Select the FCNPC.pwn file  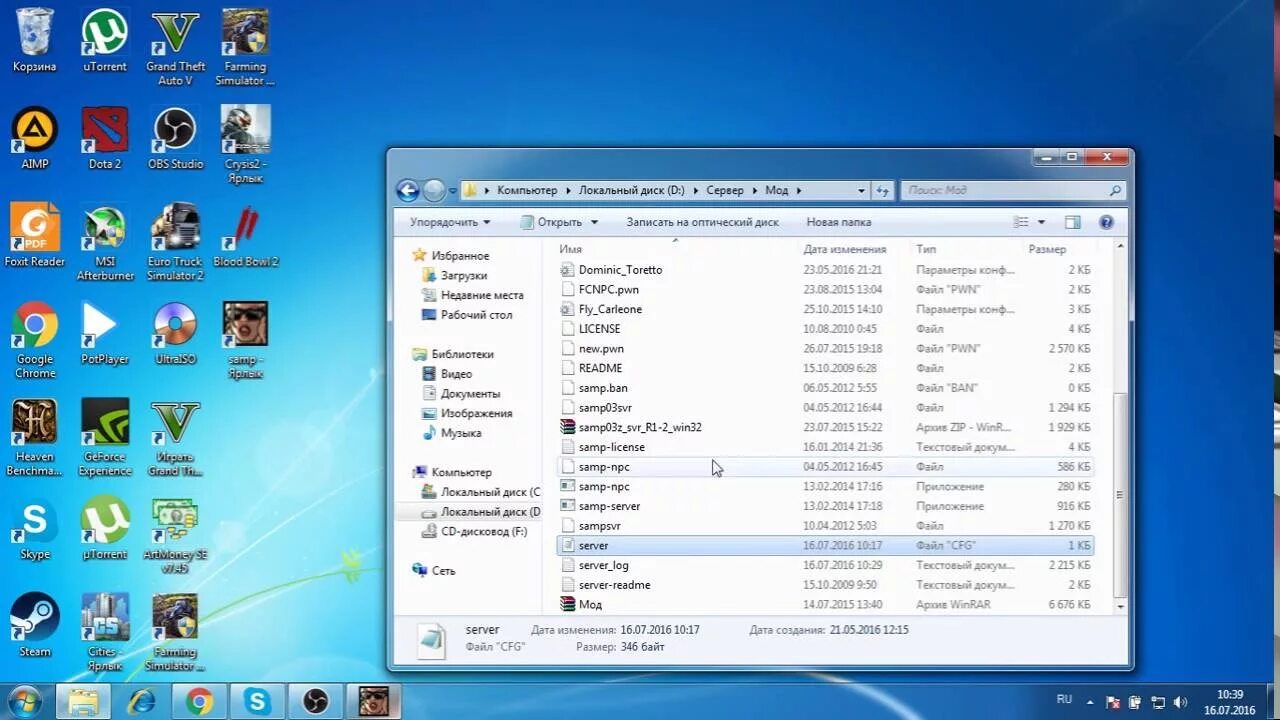(x=824, y=289)
